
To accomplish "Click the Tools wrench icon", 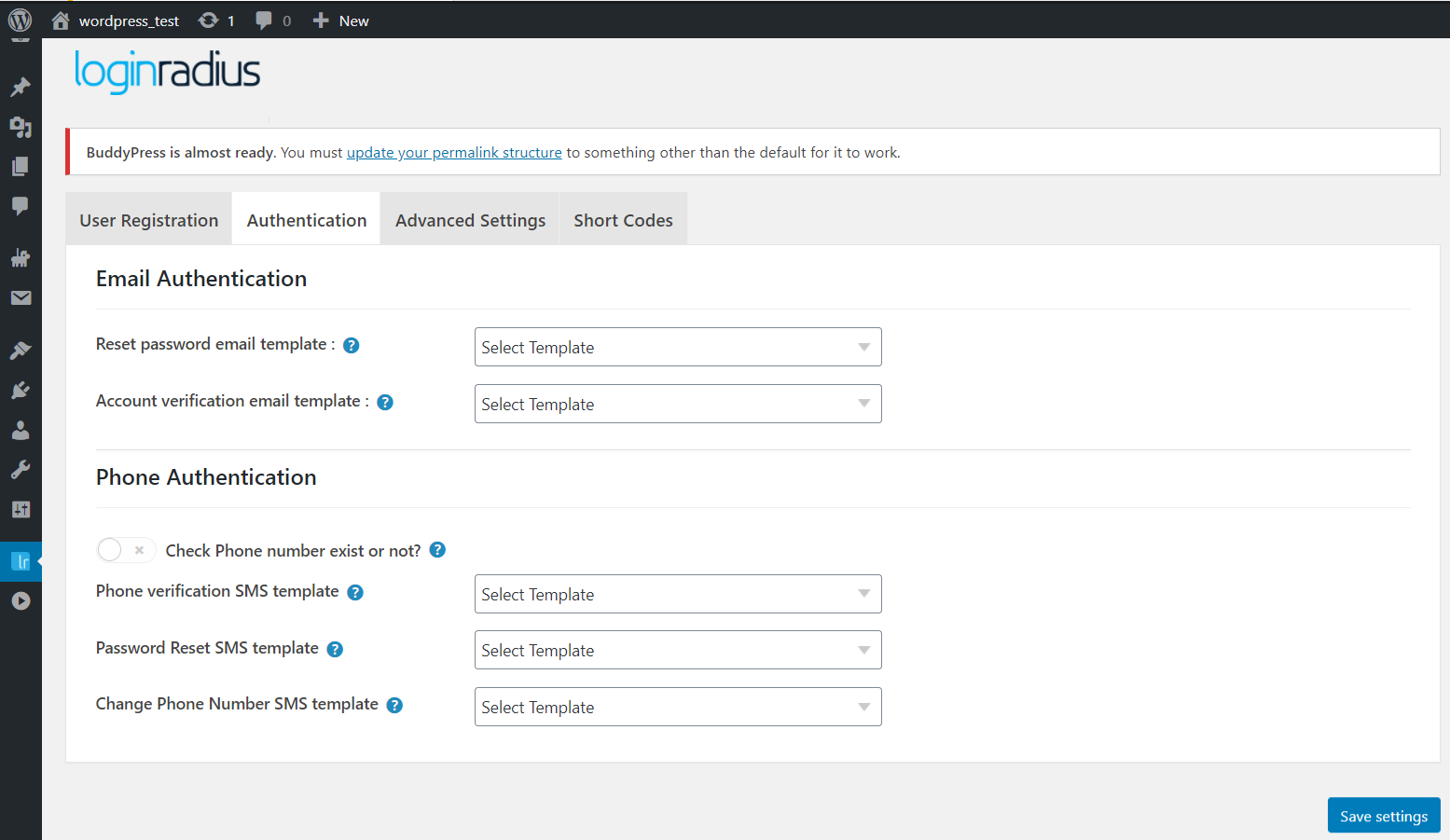I will (x=20, y=469).
